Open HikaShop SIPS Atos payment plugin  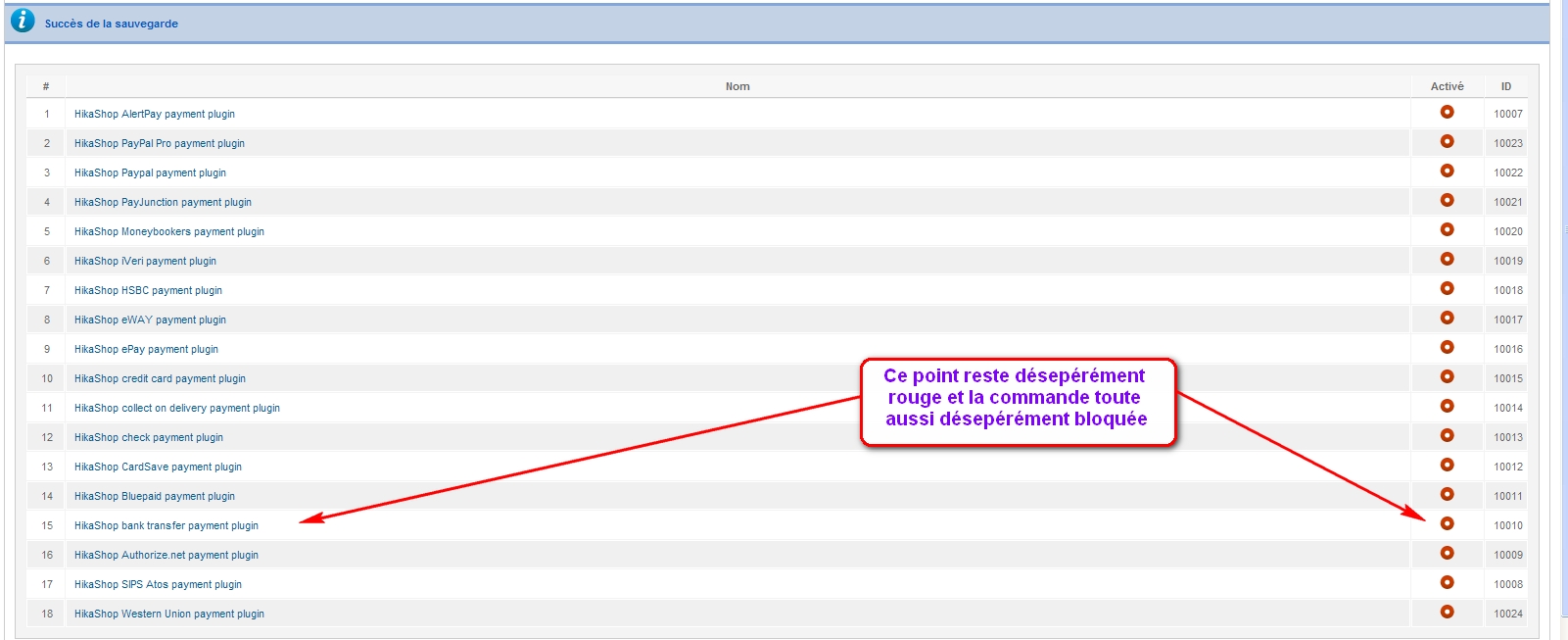158,585
